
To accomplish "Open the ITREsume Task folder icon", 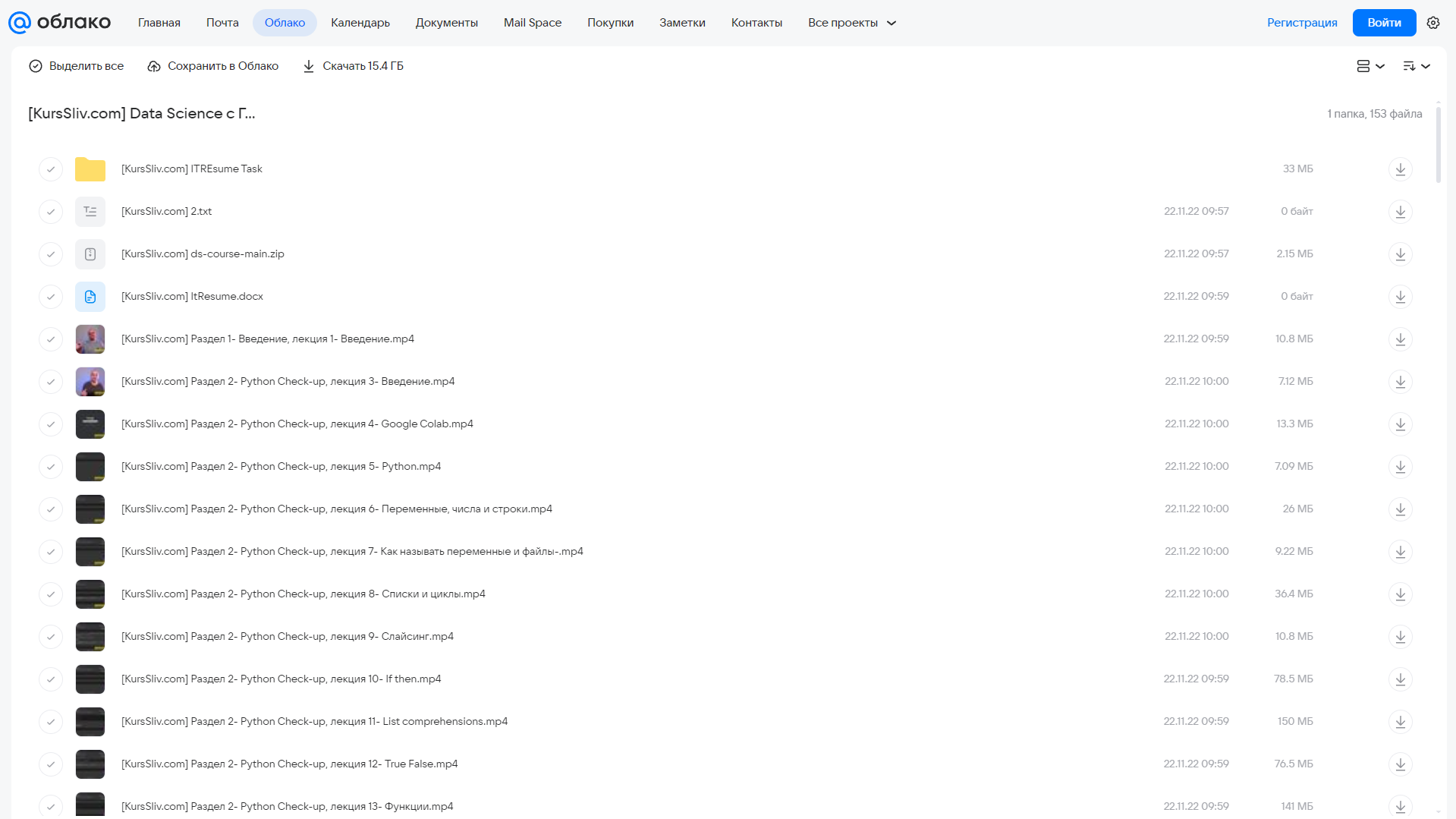I will 90,169.
